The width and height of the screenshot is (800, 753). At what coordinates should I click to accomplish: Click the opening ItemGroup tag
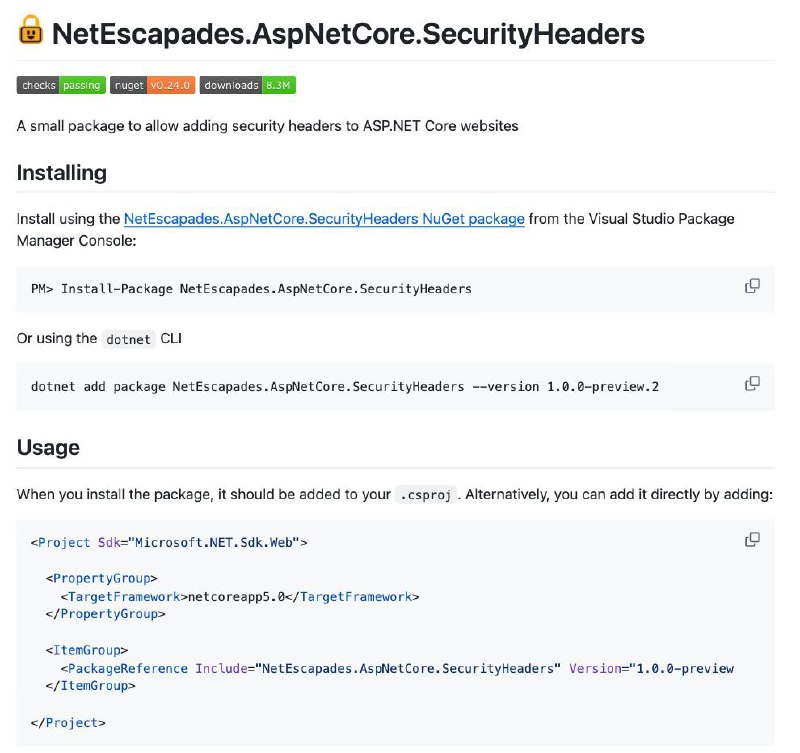coord(87,650)
